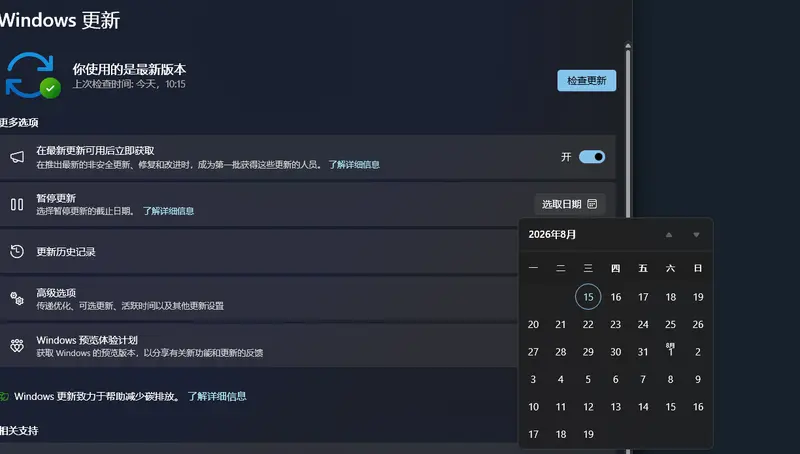
Task: Select date 9 in the calendar
Action: pos(698,380)
